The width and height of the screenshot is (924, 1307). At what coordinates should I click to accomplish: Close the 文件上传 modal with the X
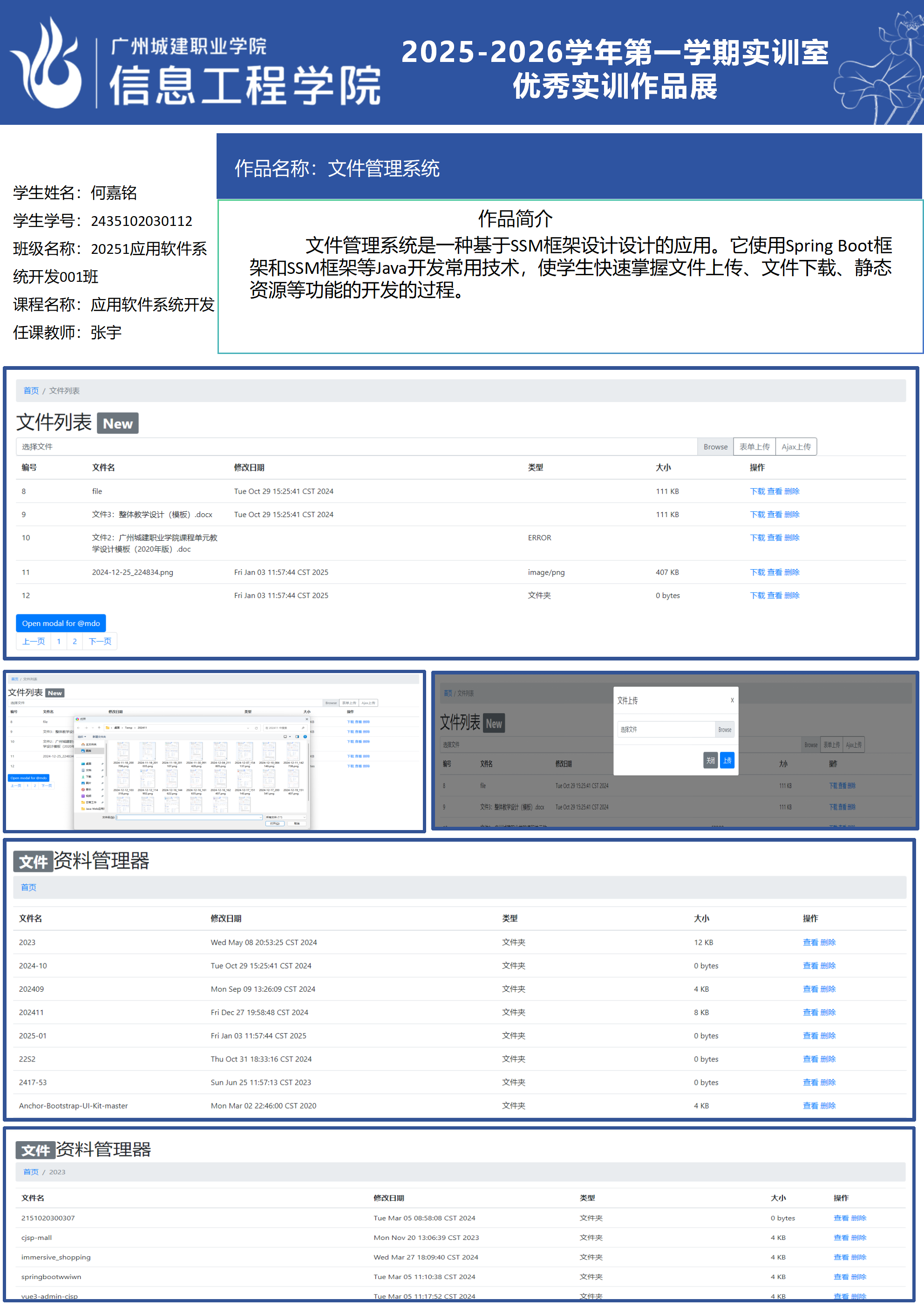coord(732,700)
